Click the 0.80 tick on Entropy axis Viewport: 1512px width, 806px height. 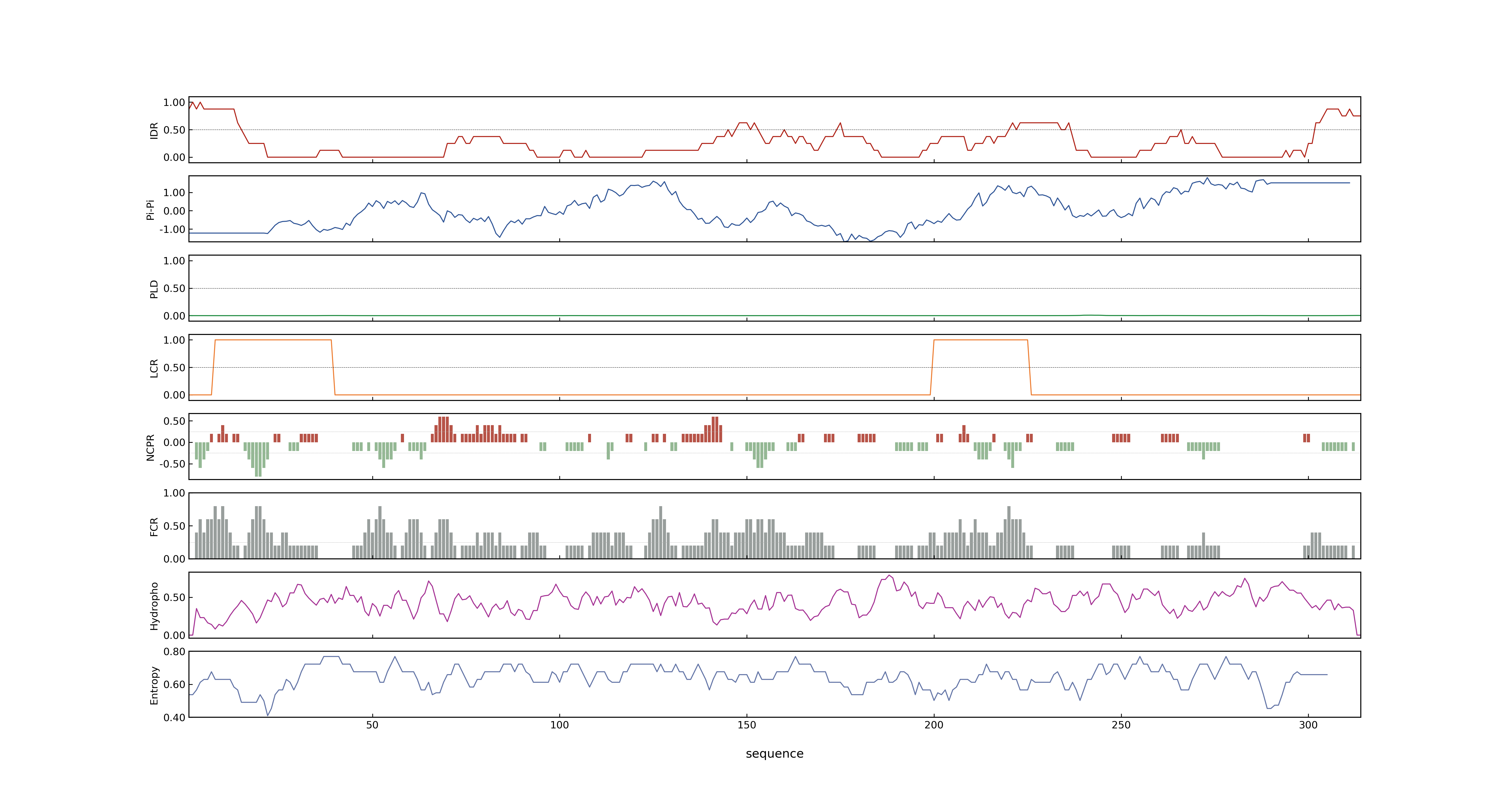(174, 651)
